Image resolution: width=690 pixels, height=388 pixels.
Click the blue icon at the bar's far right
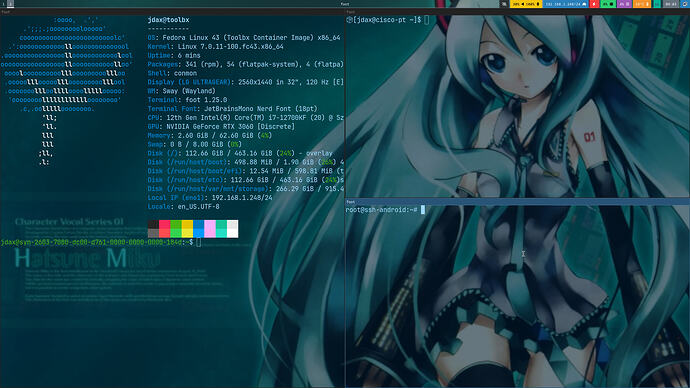685,4
